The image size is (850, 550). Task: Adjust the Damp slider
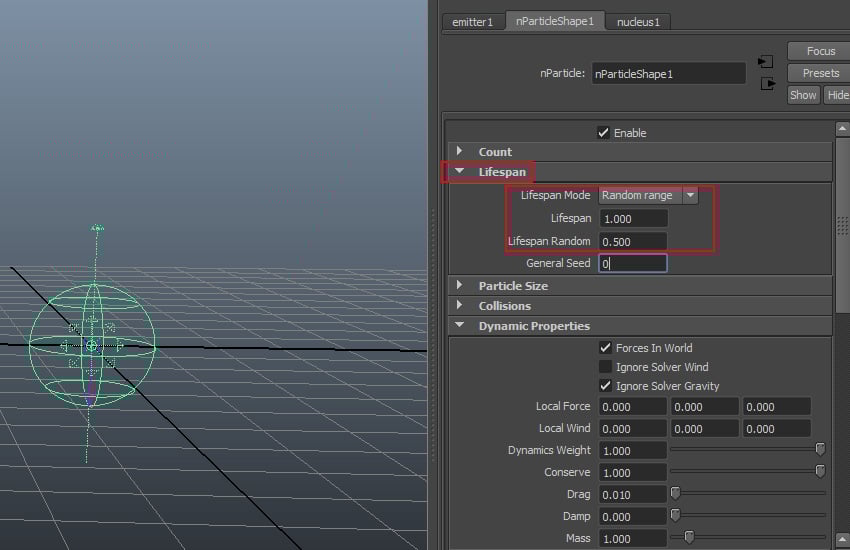coord(675,515)
